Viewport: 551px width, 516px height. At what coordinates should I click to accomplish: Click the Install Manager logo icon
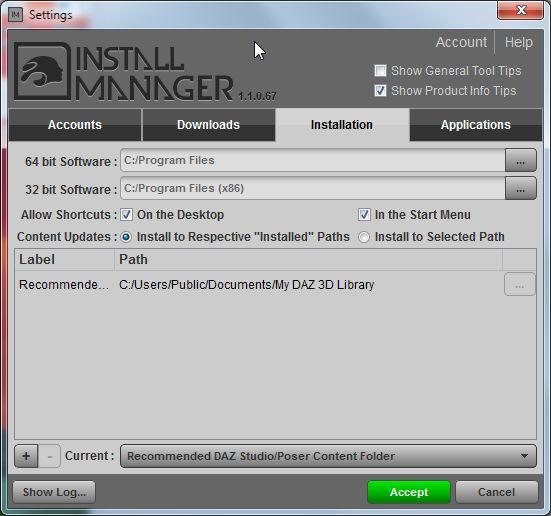click(42, 71)
